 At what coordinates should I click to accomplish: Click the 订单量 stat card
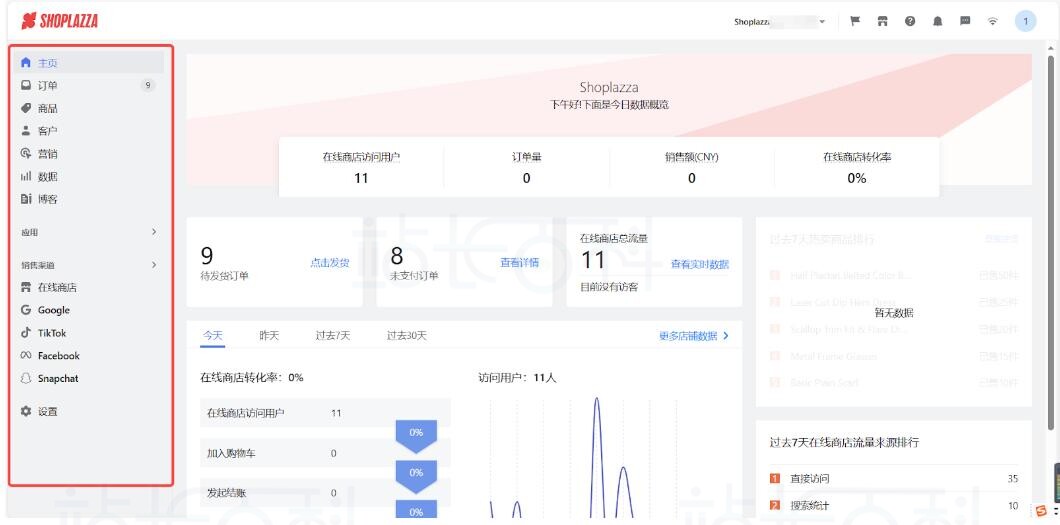(x=527, y=167)
